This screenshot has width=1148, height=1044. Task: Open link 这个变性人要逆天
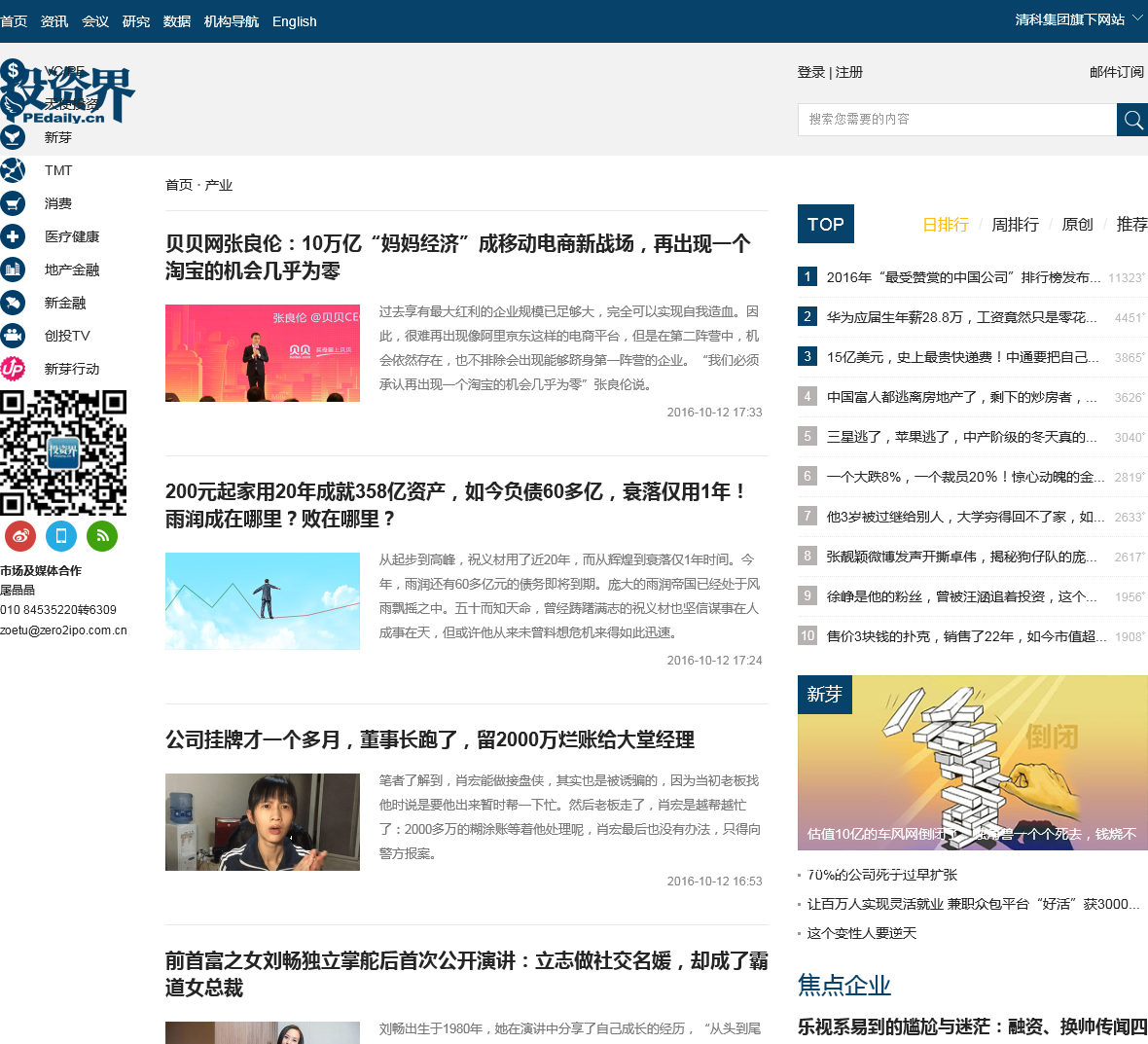pyautogui.click(x=861, y=933)
